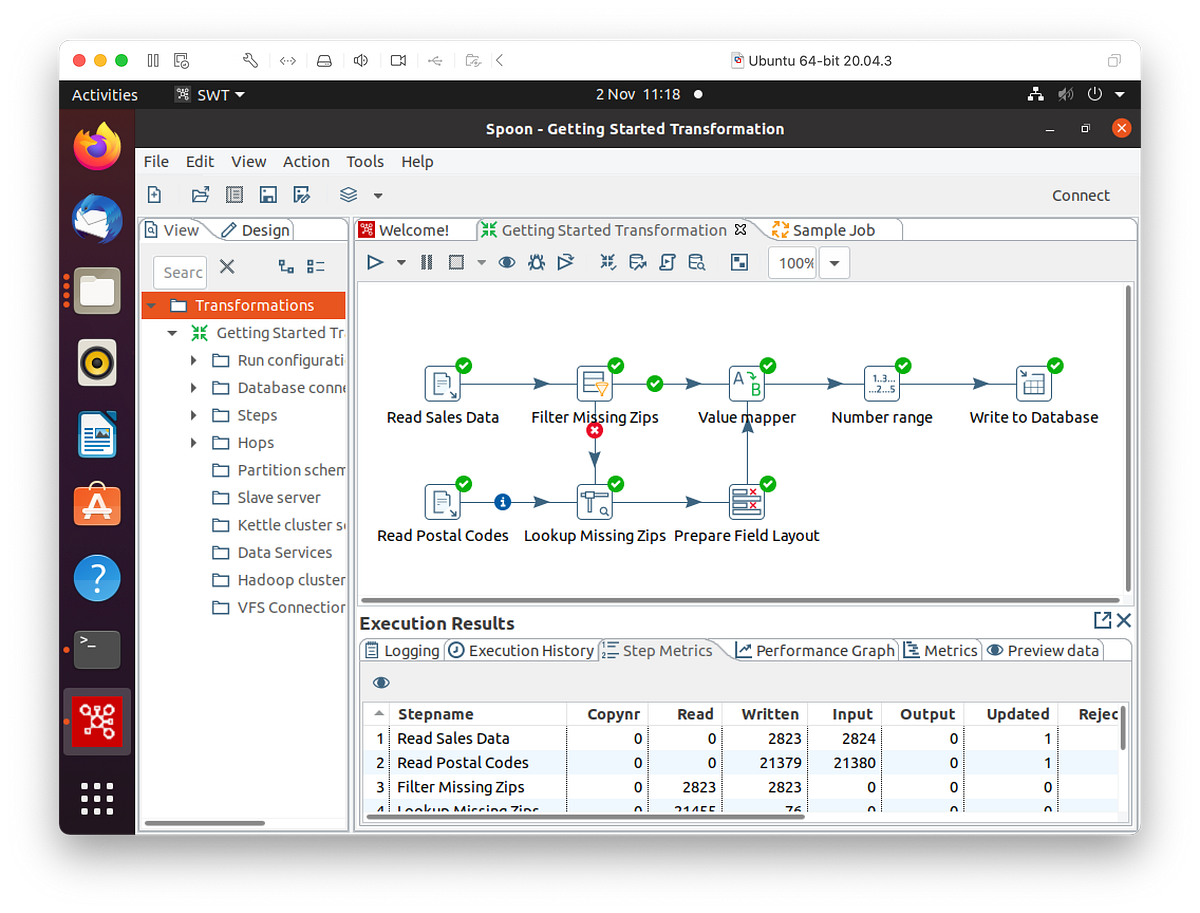Screen dimensions: 1200x913
Task: Toggle the eye filter in Step Metrics panel
Action: tap(381, 682)
